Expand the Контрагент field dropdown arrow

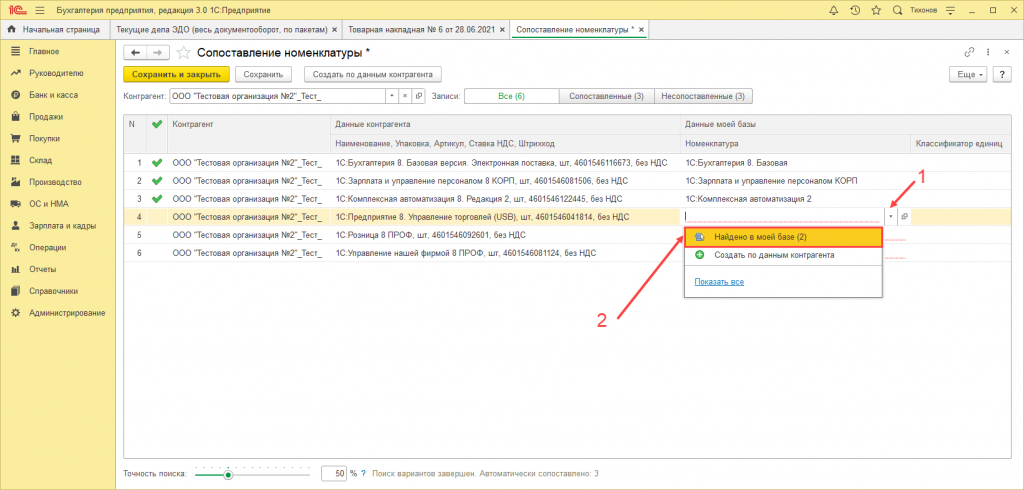[x=392, y=96]
